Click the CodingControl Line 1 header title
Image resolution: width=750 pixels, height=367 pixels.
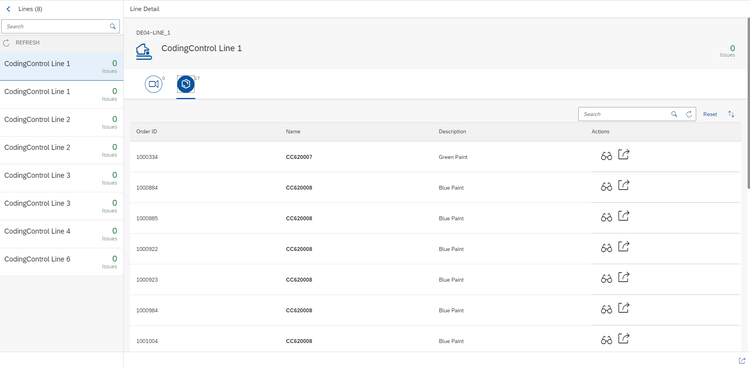tap(201, 48)
